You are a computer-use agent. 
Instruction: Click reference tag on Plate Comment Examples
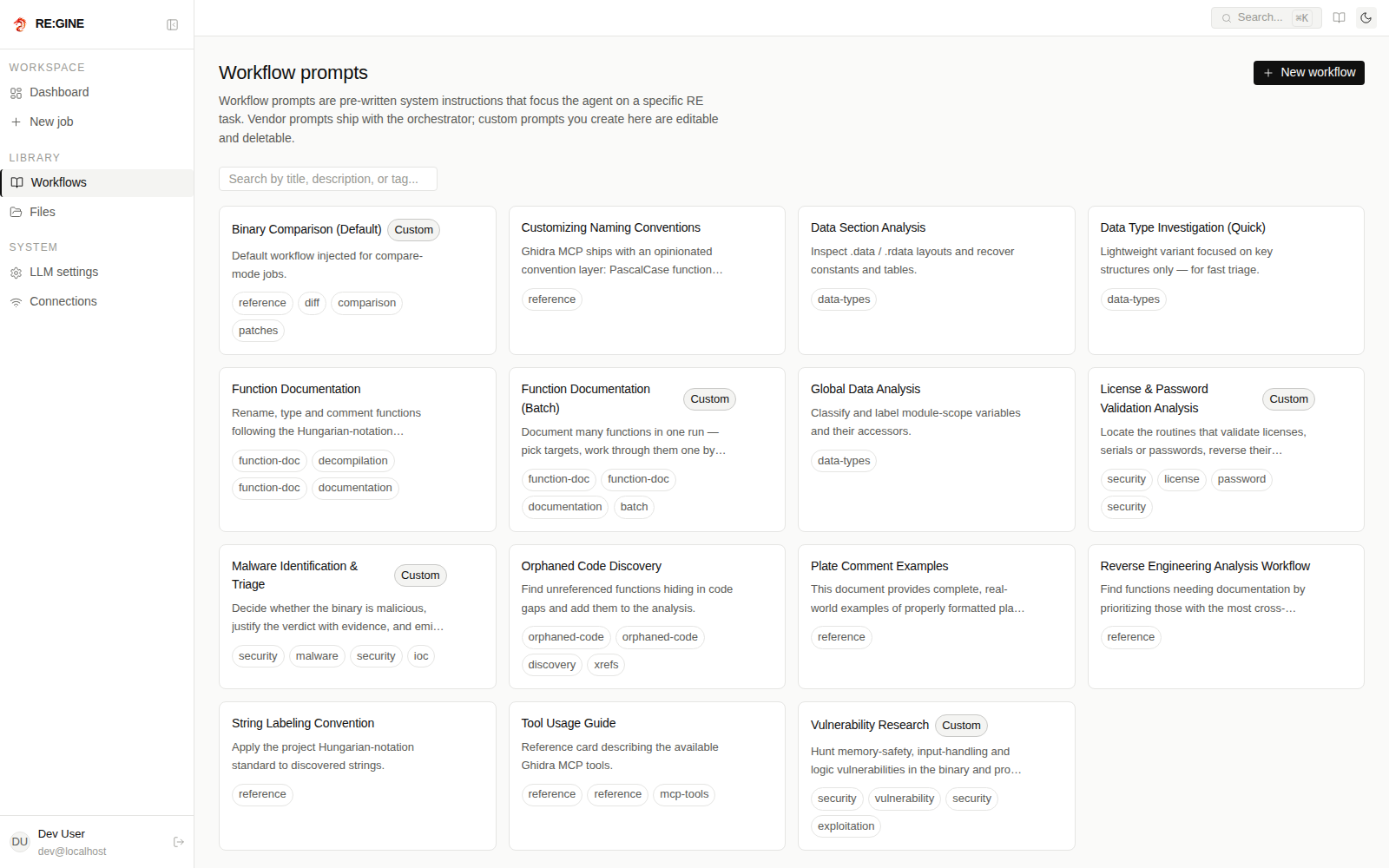coord(841,637)
